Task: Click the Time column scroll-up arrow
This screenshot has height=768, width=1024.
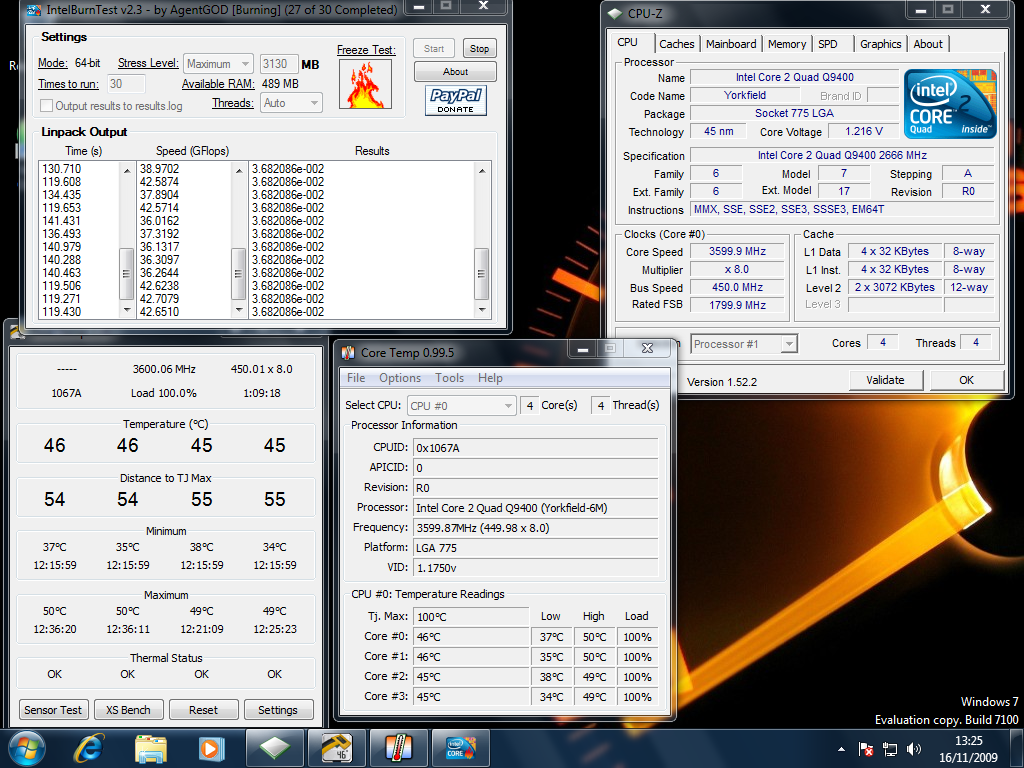Action: click(127, 170)
